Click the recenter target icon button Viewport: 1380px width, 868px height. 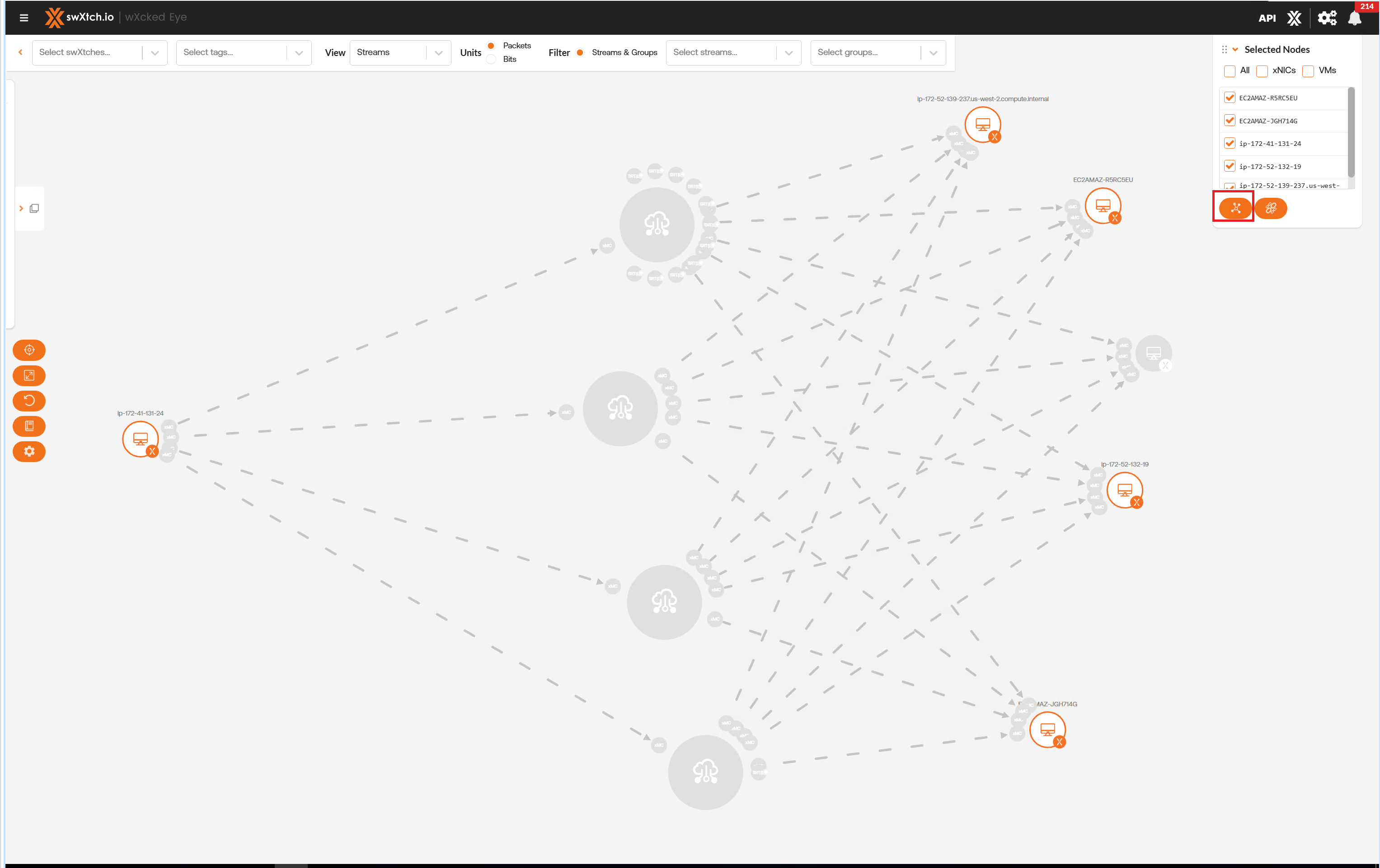point(29,350)
